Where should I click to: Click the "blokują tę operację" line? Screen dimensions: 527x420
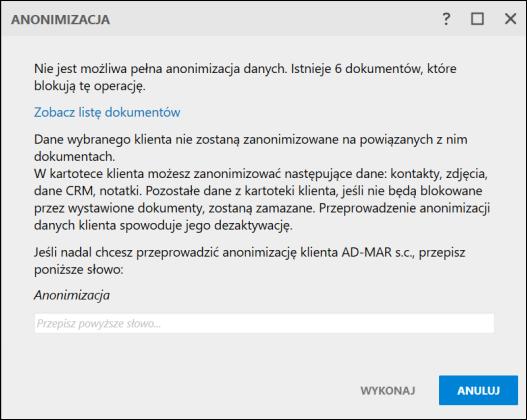89,86
